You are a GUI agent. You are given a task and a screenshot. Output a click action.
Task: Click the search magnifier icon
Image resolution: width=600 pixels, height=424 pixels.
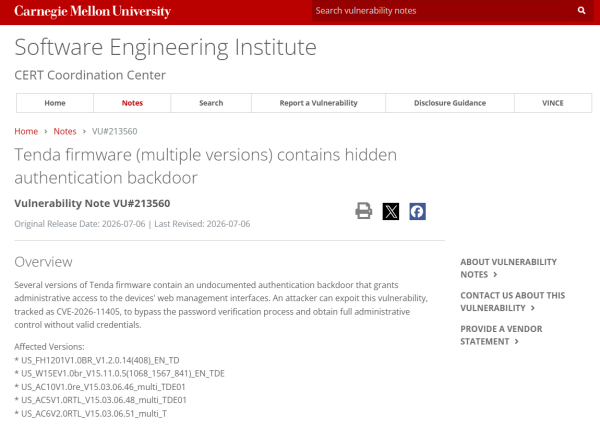pyautogui.click(x=581, y=11)
